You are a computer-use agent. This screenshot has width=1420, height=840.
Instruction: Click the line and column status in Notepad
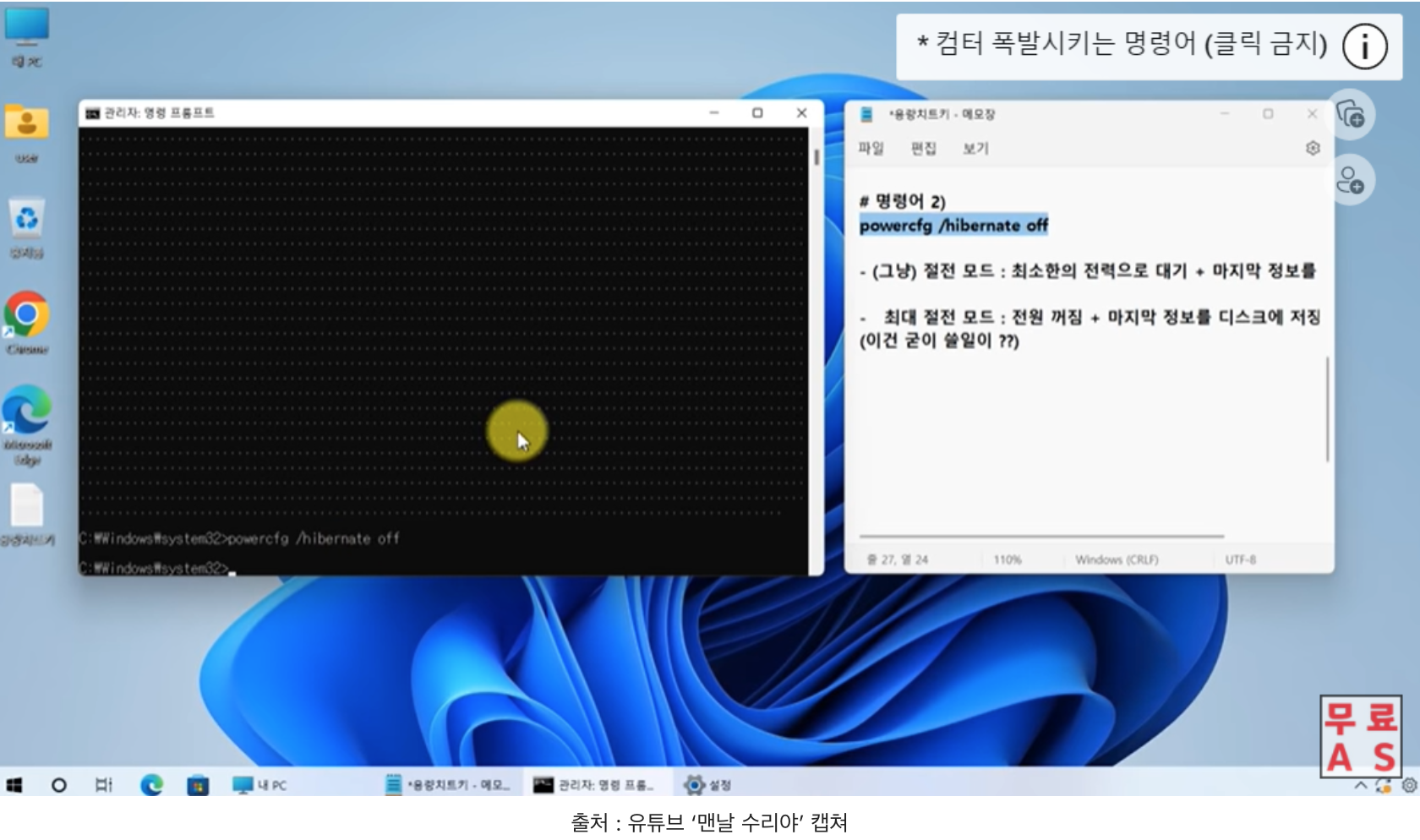898,559
